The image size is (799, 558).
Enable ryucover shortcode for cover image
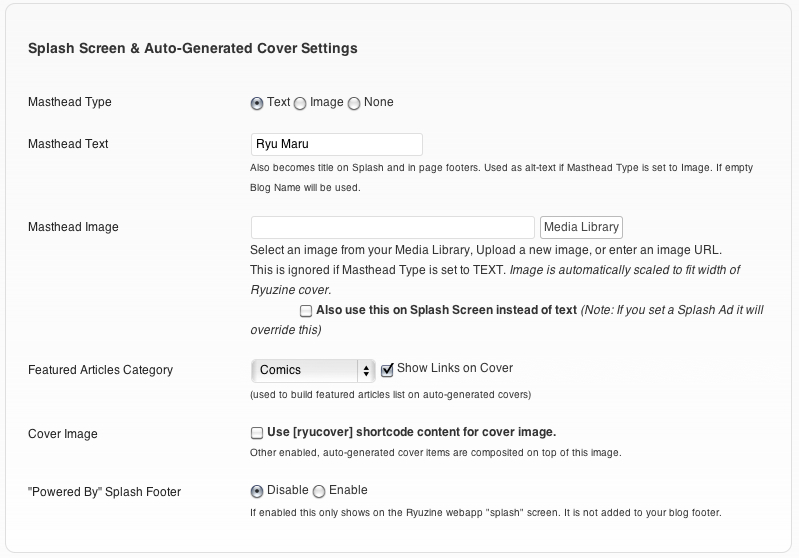tap(257, 433)
